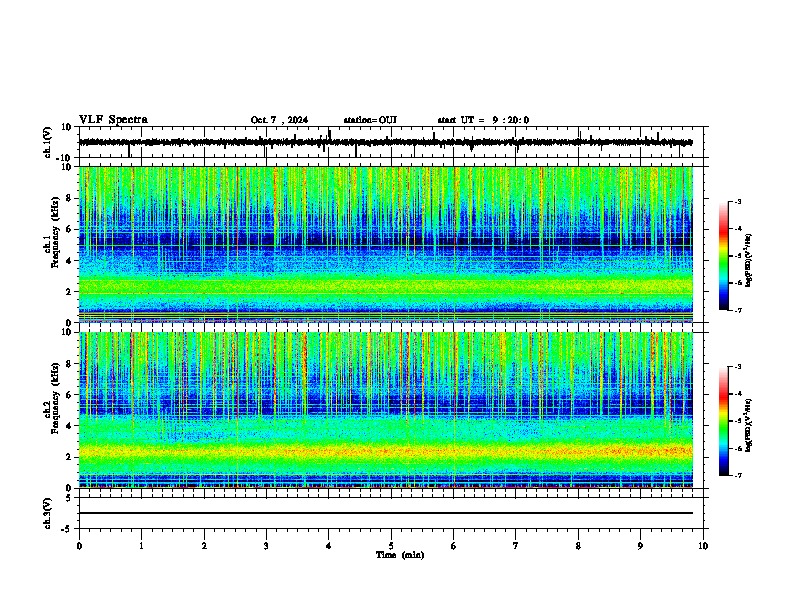Click the time axis tick label "9"
Screen dimensions: 792x612
tap(640, 546)
